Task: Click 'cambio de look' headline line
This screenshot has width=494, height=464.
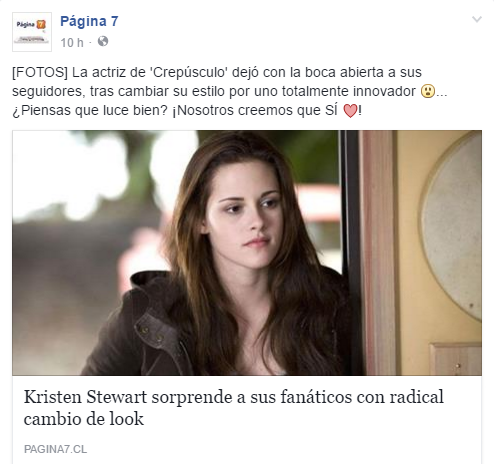Action: 84,419
